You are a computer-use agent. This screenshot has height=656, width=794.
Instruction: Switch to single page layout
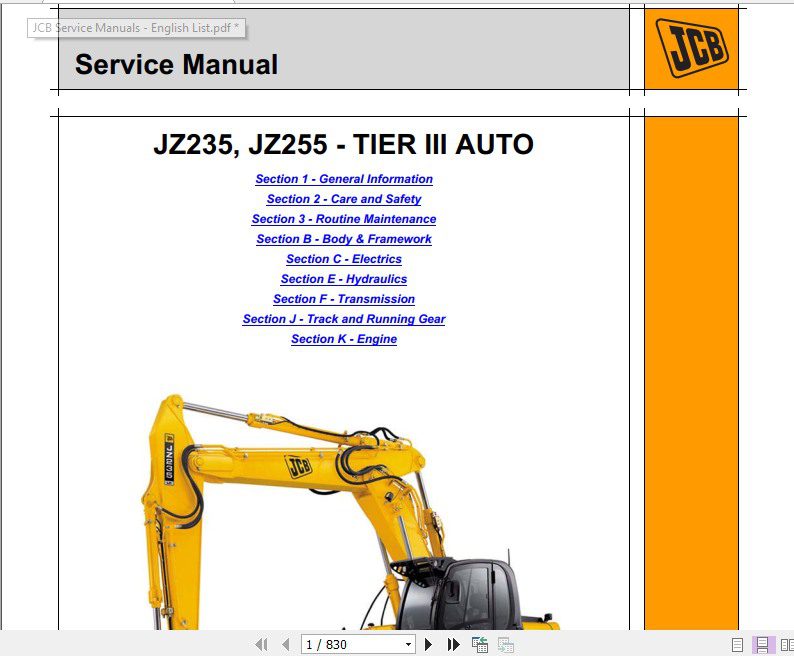(x=737, y=645)
